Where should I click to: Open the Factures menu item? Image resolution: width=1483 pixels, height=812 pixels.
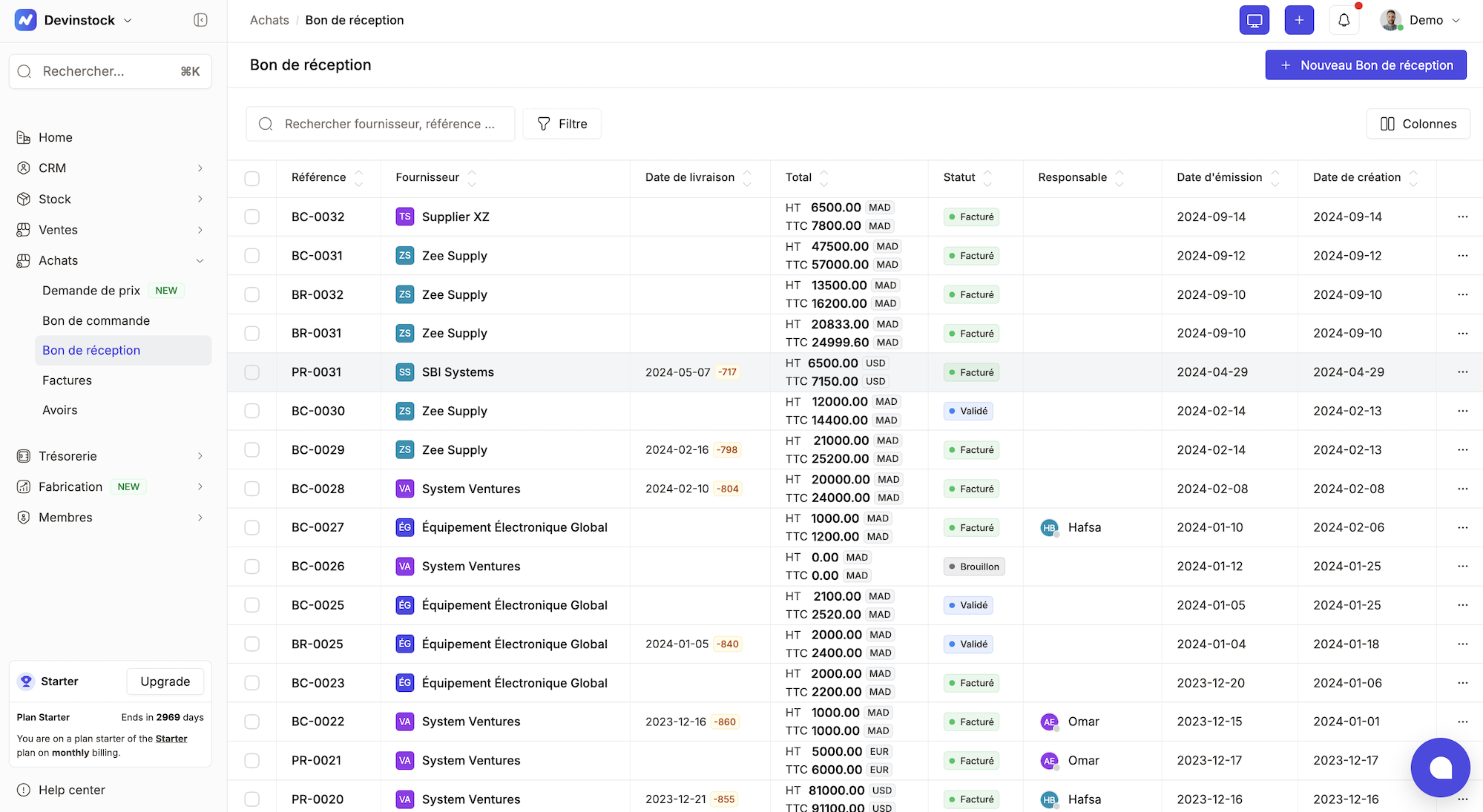(x=67, y=380)
